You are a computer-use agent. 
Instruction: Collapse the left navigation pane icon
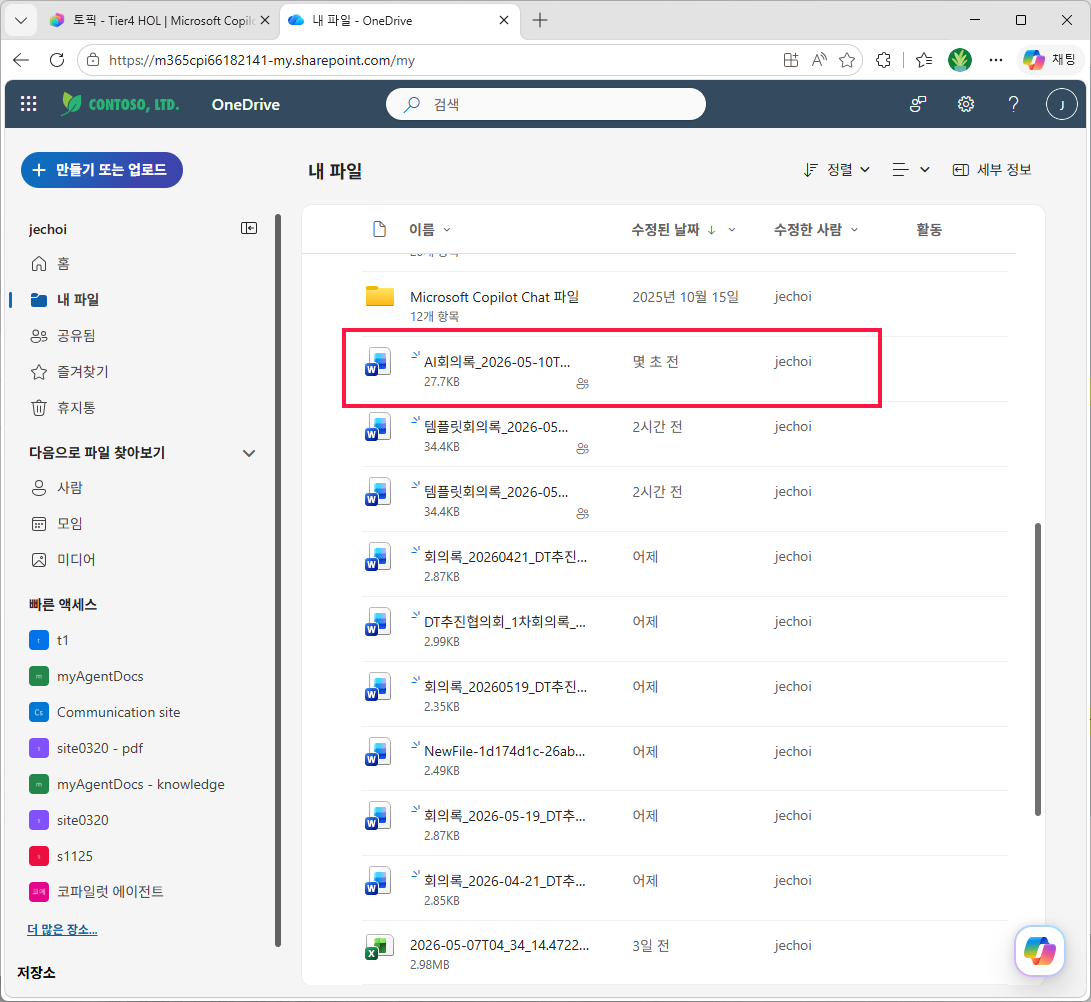click(248, 228)
